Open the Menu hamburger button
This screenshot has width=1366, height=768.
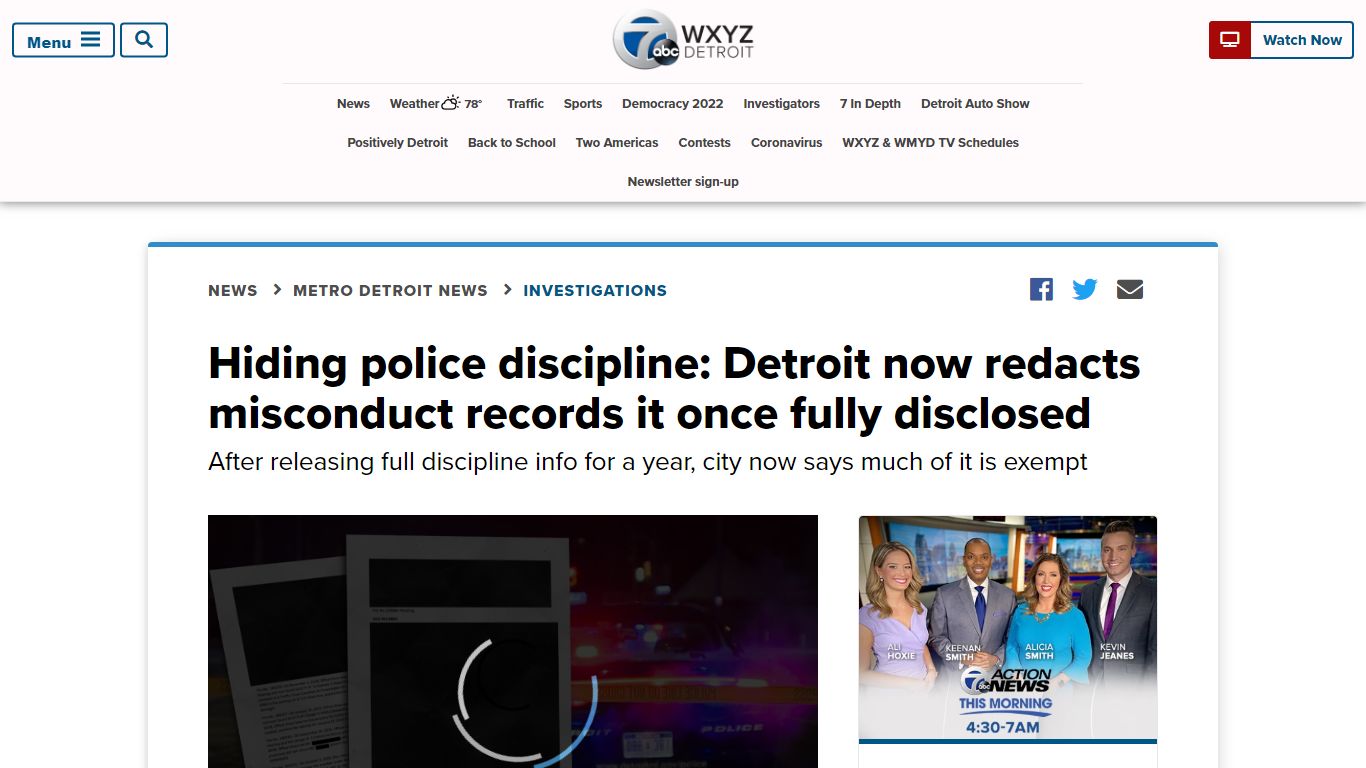coord(63,40)
